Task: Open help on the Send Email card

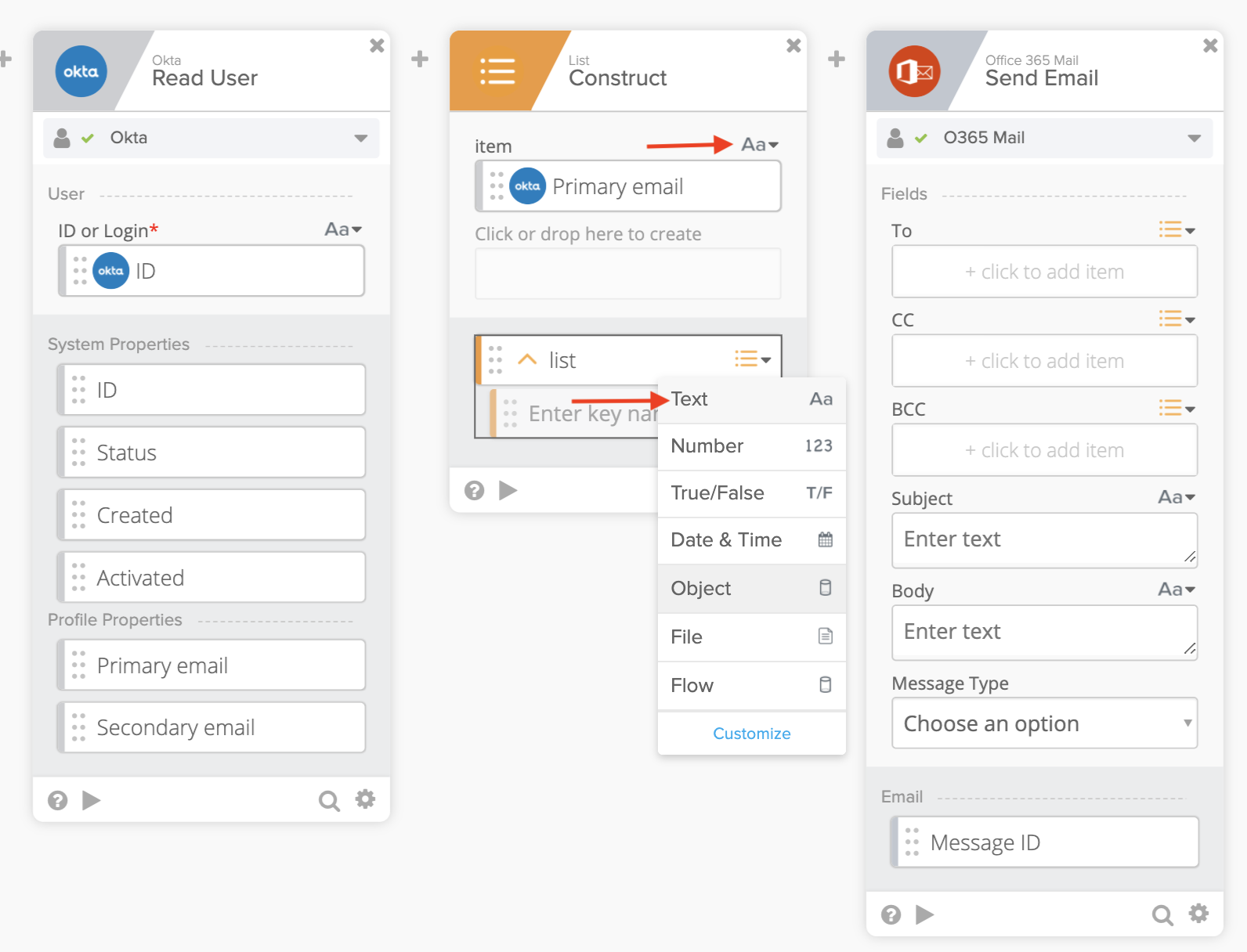Action: coord(891,914)
